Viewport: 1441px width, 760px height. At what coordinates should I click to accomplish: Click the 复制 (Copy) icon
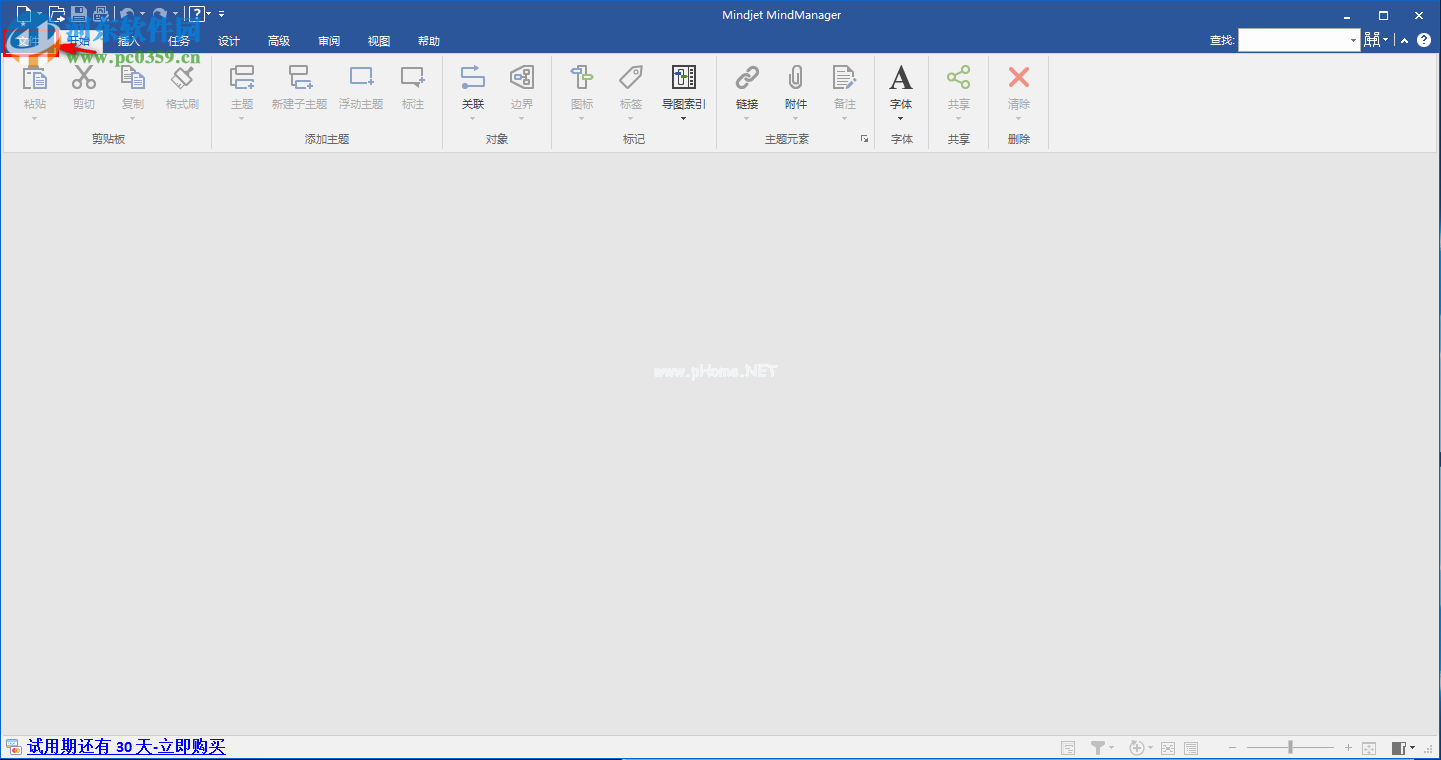(x=133, y=77)
